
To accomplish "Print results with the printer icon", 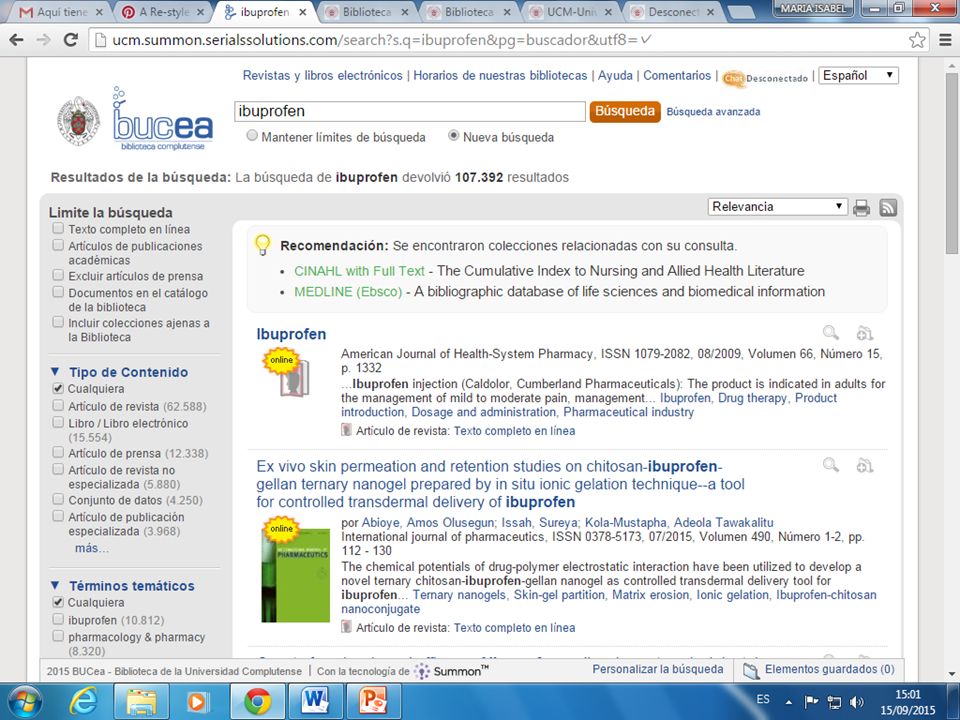I will point(861,208).
